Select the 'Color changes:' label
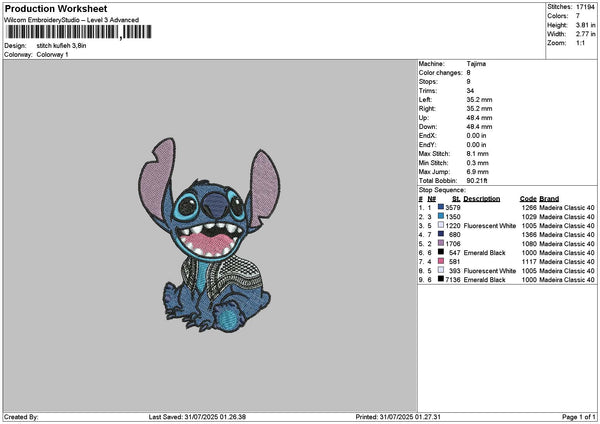Screen dimensions: 600x424 (x=440, y=73)
